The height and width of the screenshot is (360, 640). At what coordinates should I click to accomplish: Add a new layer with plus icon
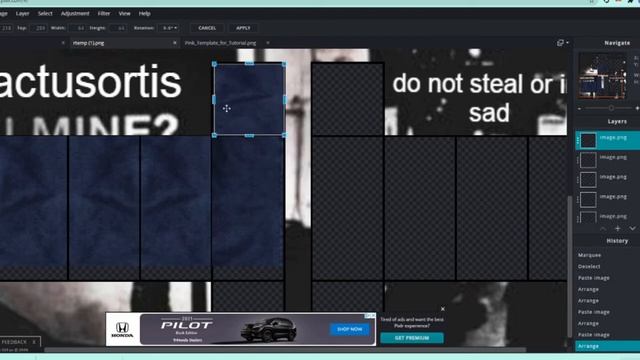618,229
